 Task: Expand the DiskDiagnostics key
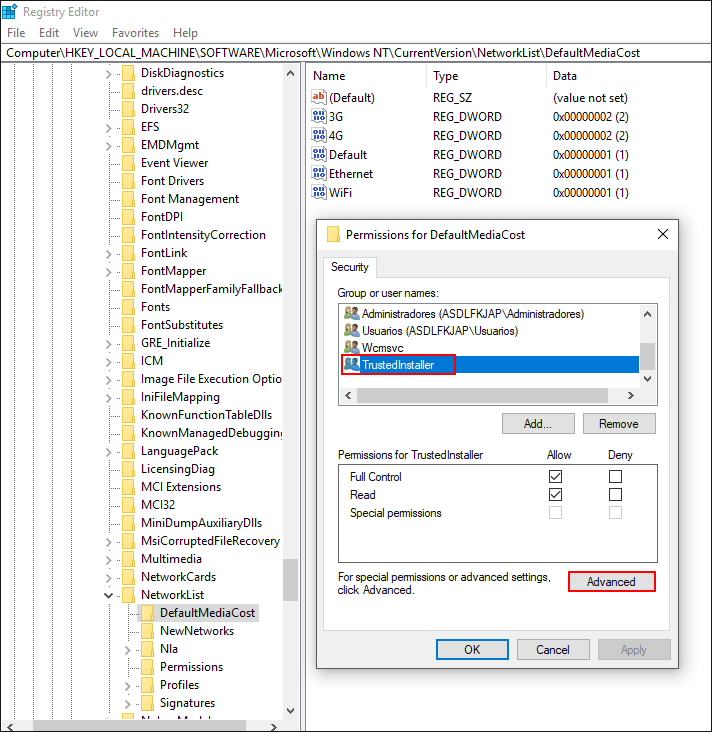coord(108,74)
